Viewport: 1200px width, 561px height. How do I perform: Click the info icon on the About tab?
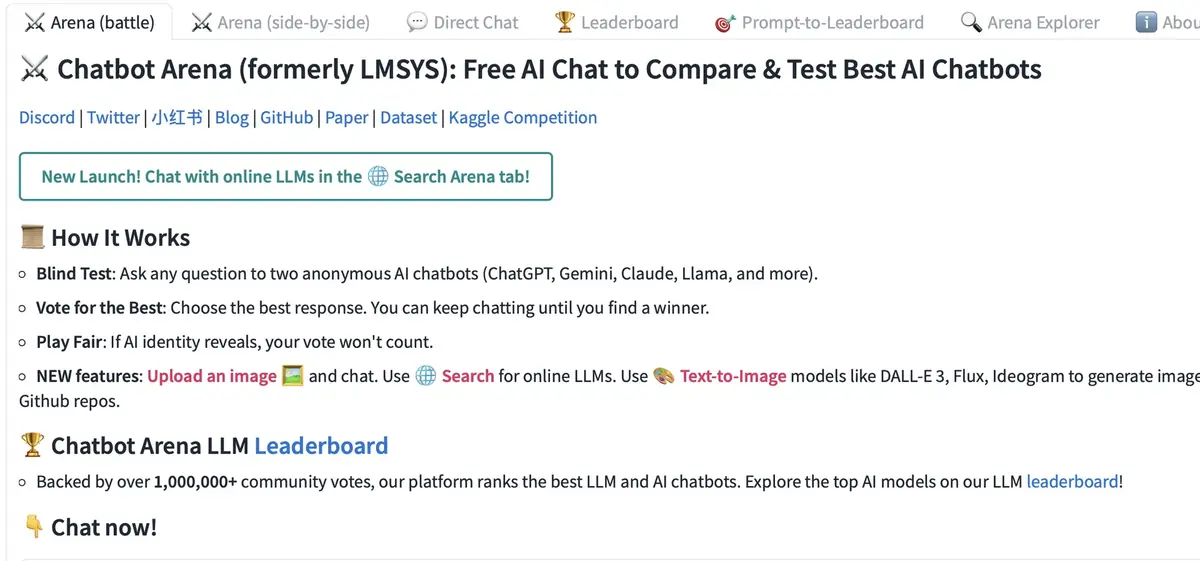(x=1146, y=22)
